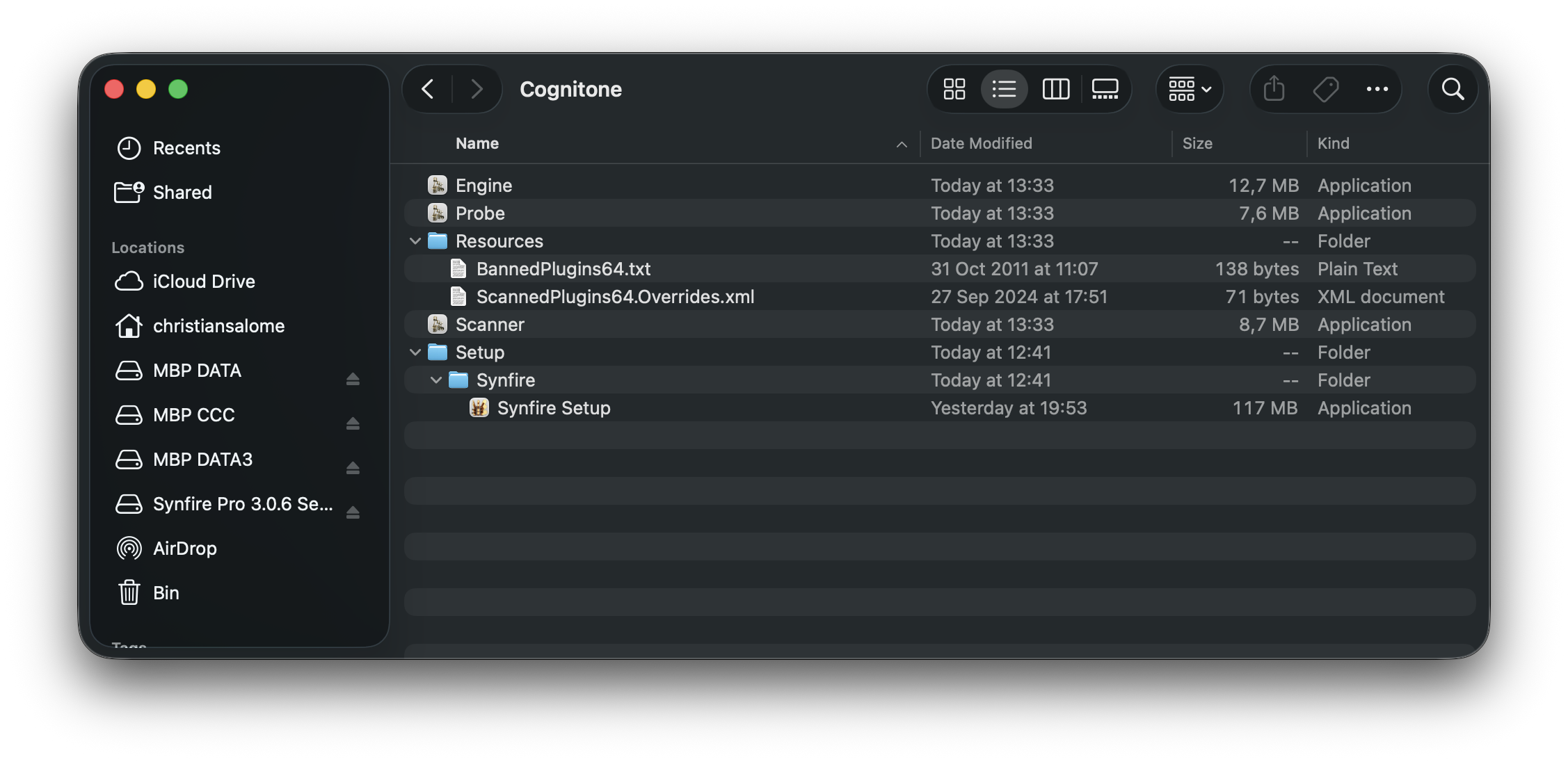The image size is (1568, 762).
Task: Eject the MBP DATA volume
Action: [x=353, y=379]
